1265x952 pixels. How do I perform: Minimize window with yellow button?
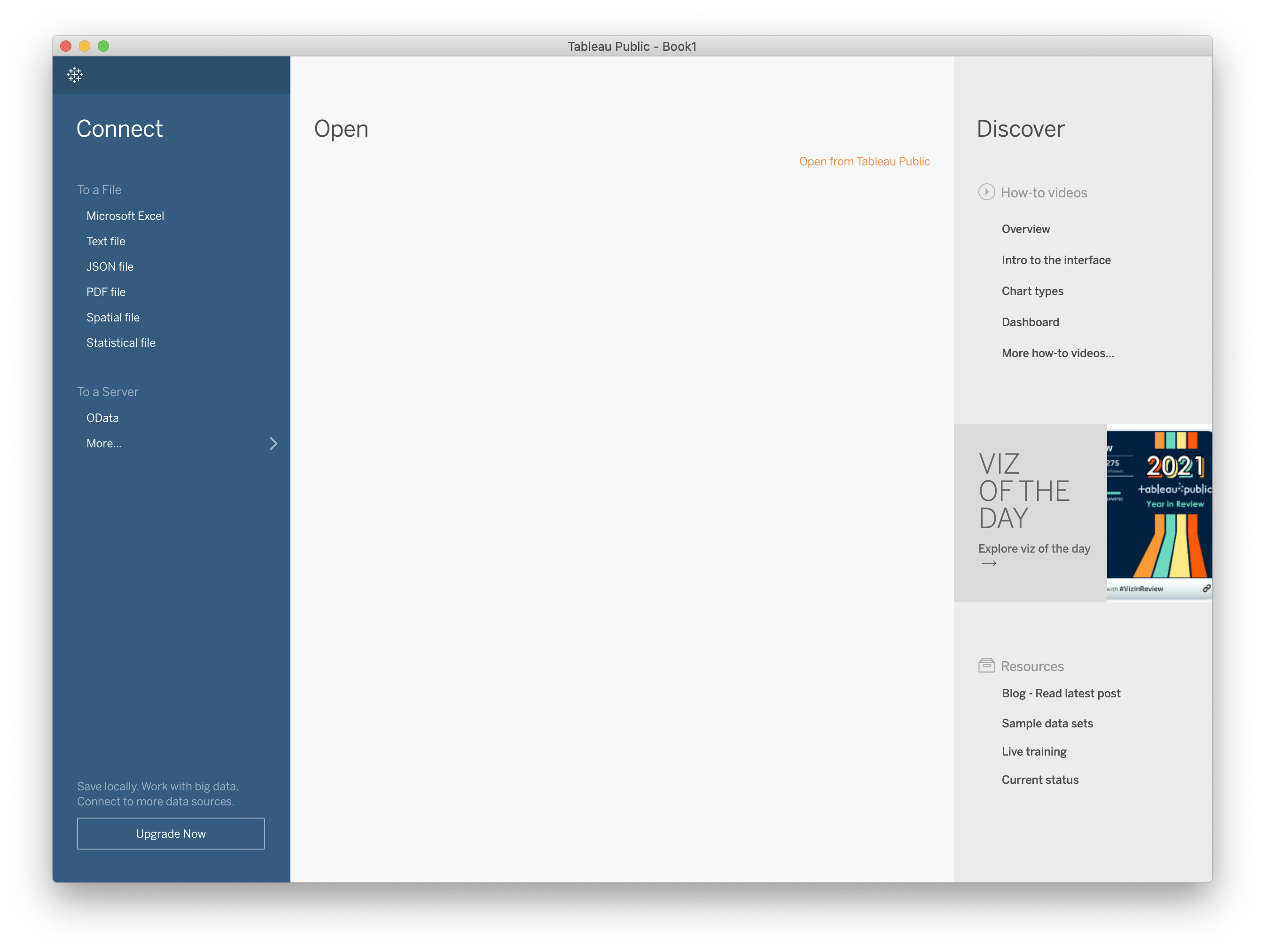pos(85,47)
